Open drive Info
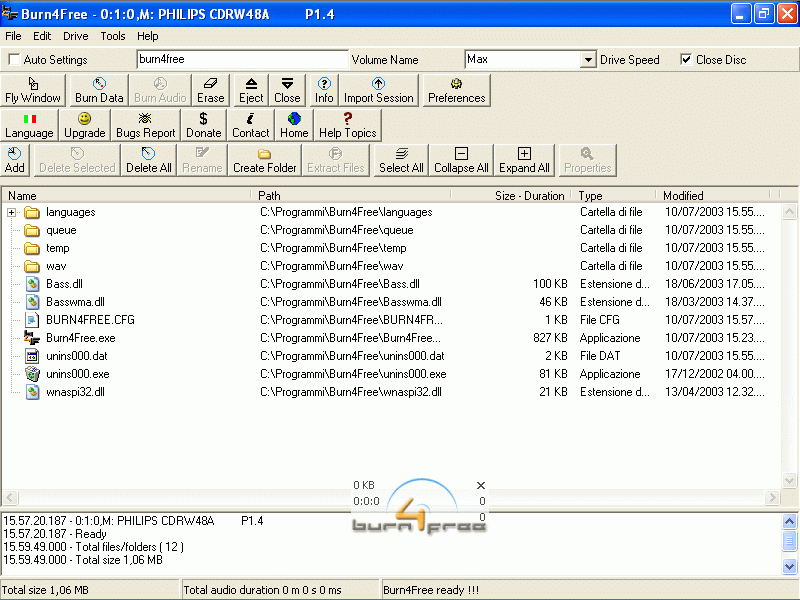The image size is (800, 600). click(324, 90)
